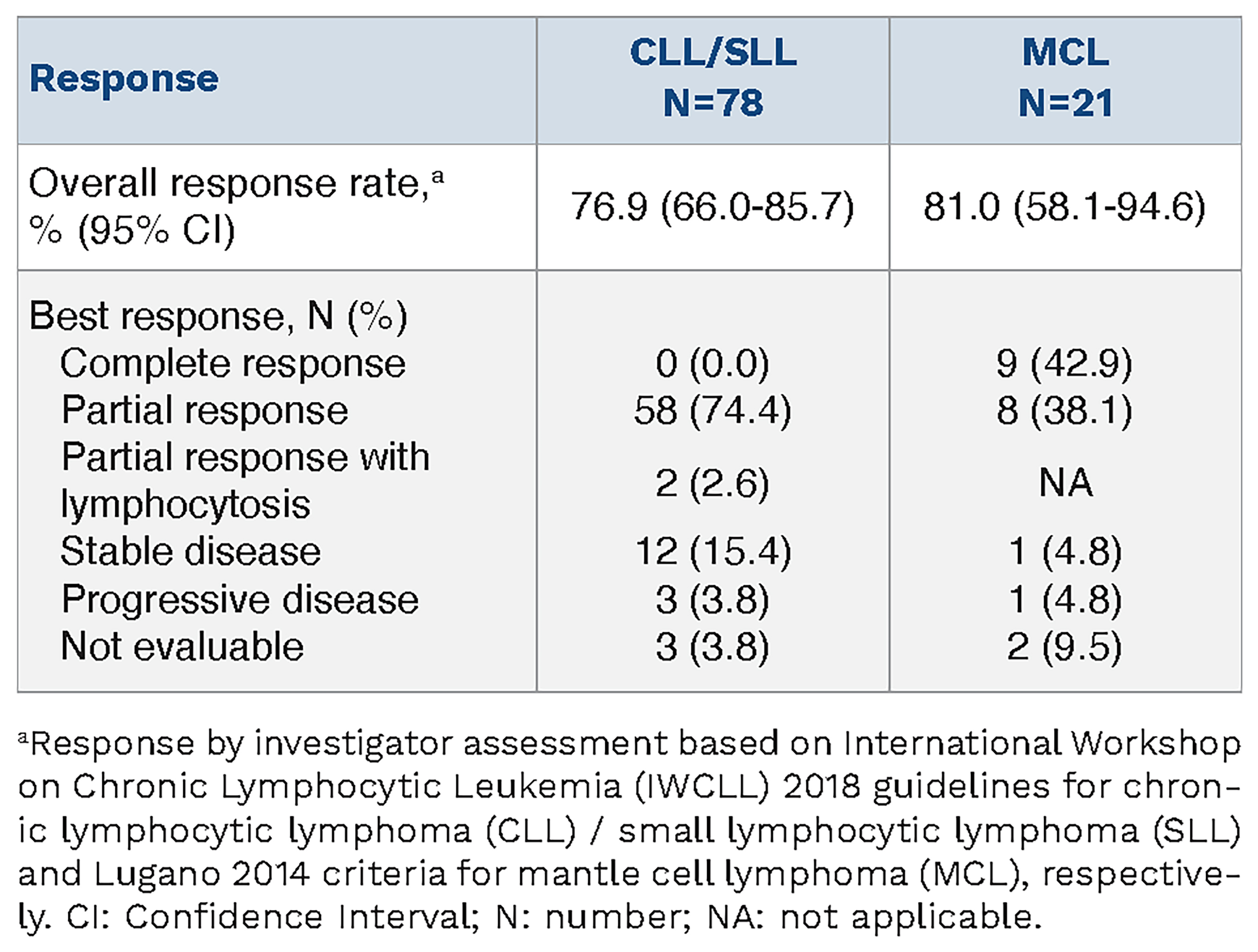
Task: Click the 76.9 (66.0-85.7) cell
Action: 713,207
